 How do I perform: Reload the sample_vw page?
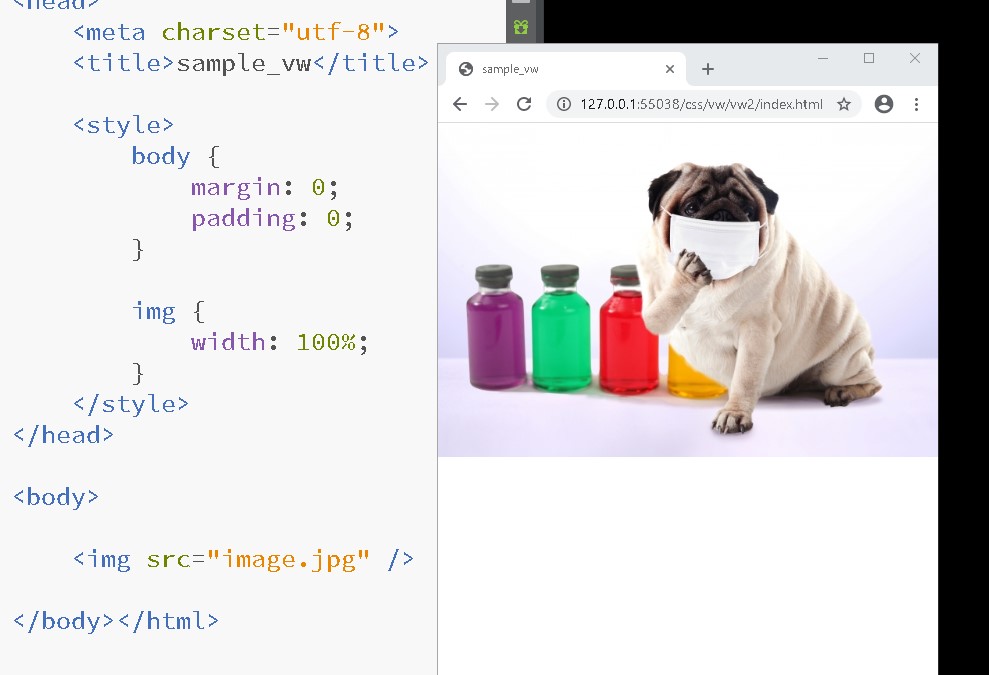point(523,104)
